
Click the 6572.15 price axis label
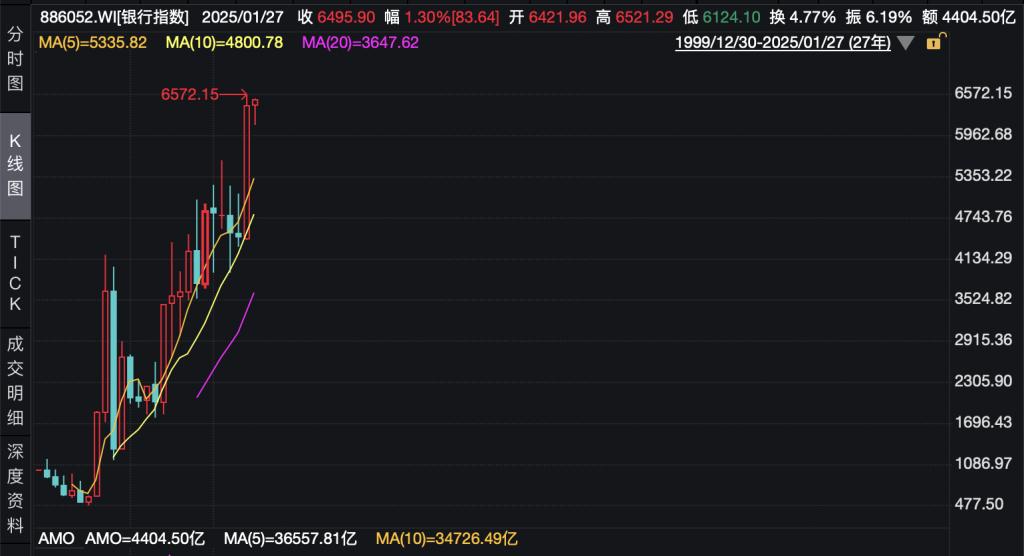(x=983, y=93)
